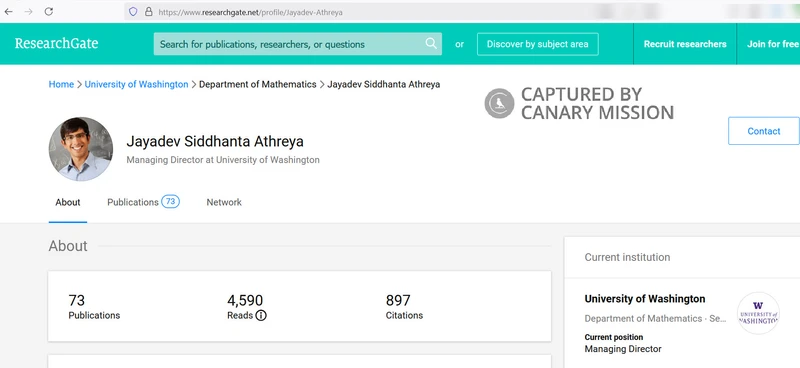
Task: Select the Current position Managing Director text
Action: click(x=623, y=343)
